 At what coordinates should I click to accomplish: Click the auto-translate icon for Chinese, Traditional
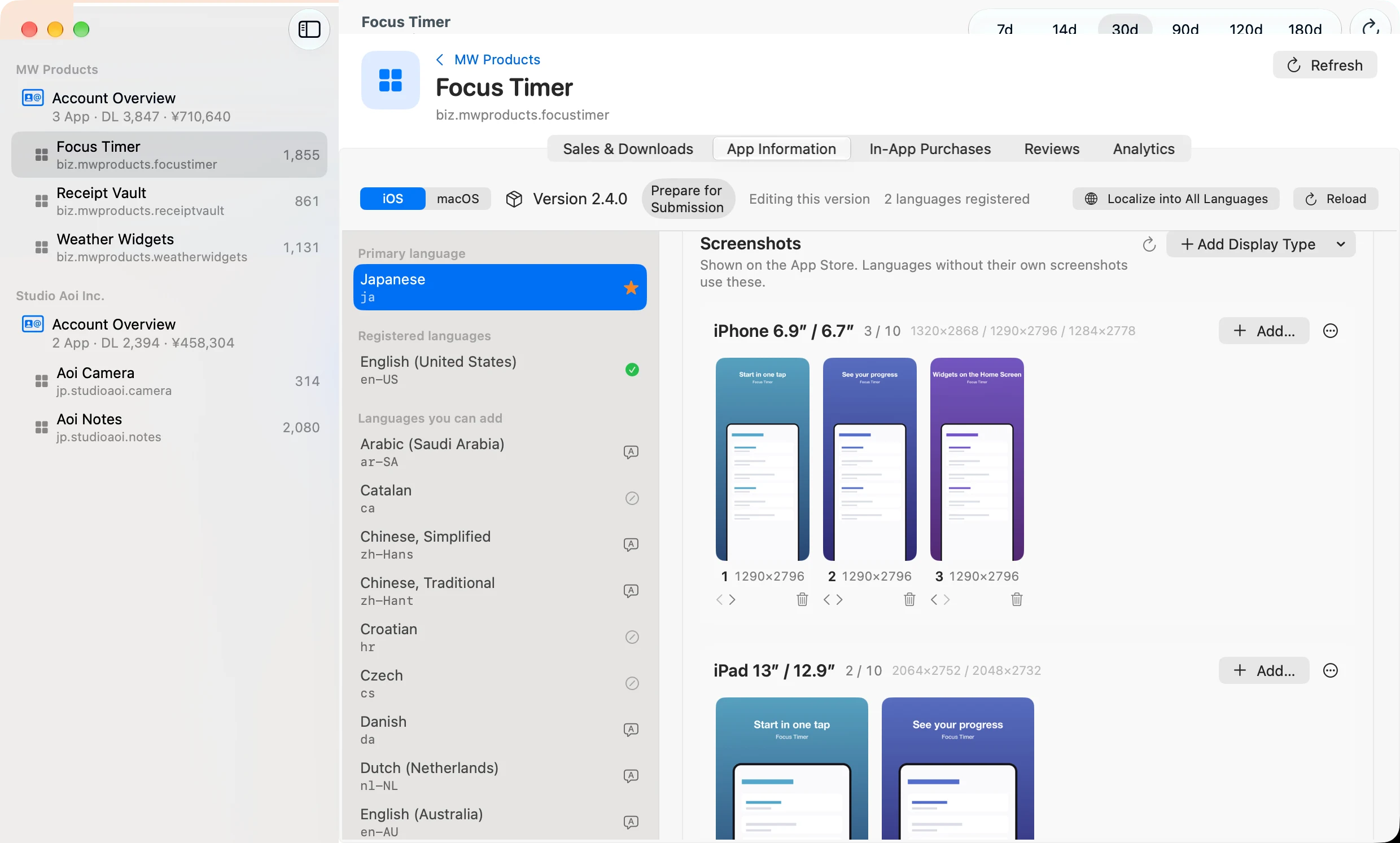click(631, 591)
